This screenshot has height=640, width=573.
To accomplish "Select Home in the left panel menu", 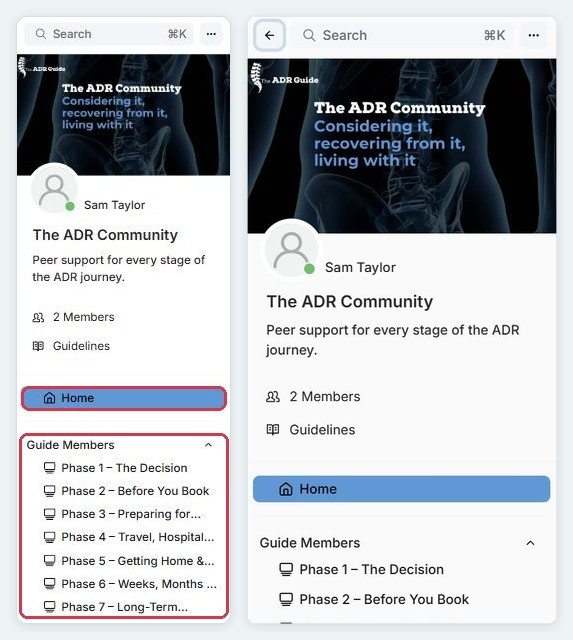I will point(124,398).
